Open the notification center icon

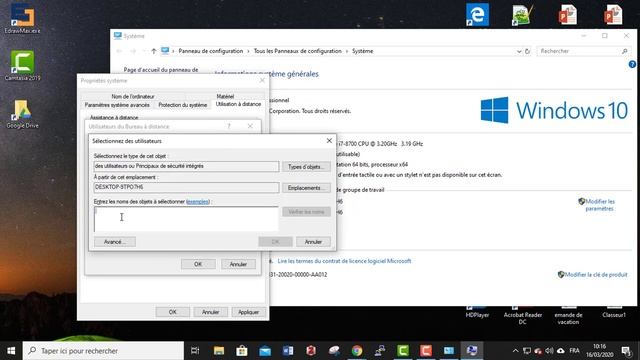[626, 351]
